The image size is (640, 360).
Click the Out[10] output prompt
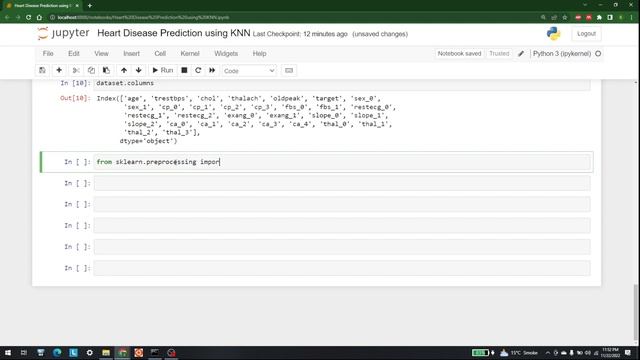(75, 98)
